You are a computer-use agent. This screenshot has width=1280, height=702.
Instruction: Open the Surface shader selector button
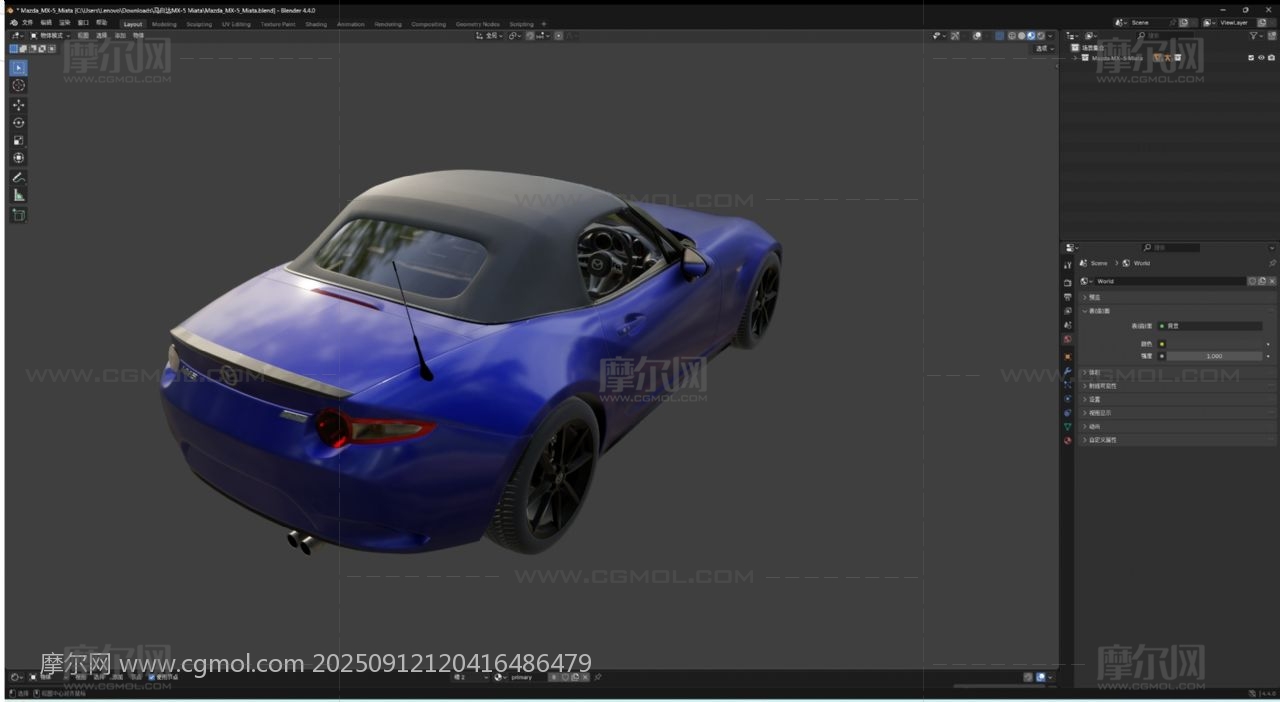tap(1209, 326)
